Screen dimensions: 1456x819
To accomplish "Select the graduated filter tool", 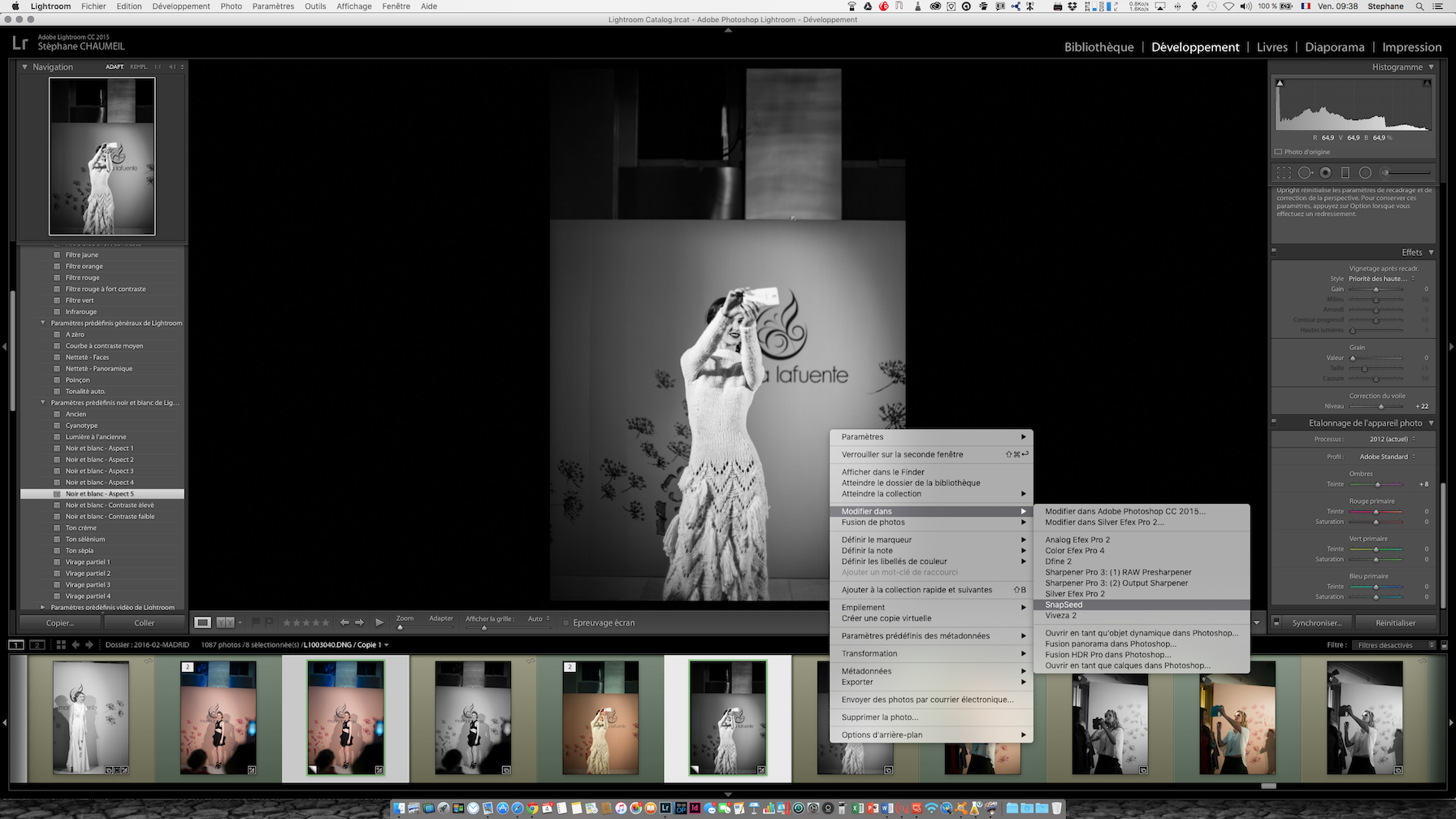I will coord(1345,172).
